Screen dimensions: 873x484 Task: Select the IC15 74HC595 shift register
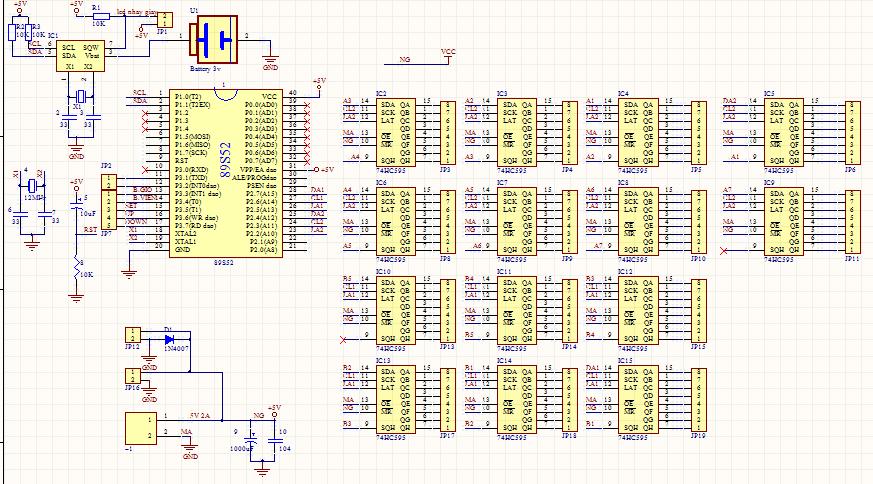pyautogui.click(x=638, y=399)
